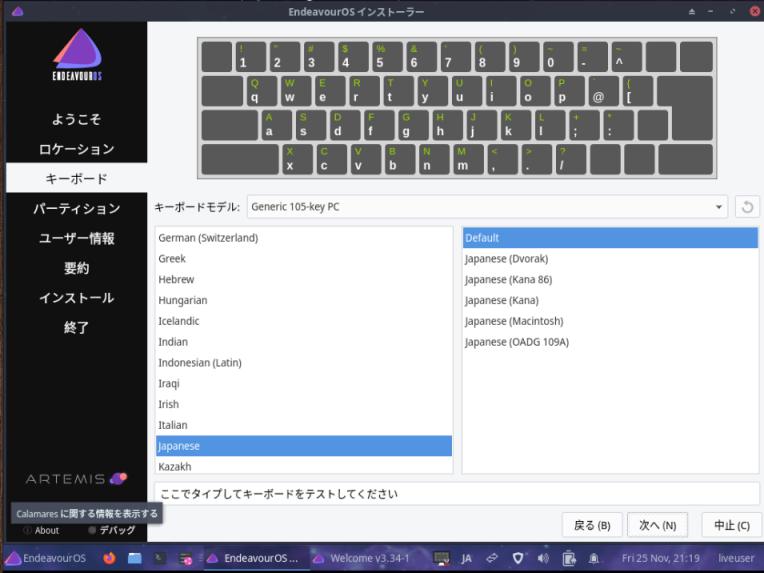Viewport: 764px width, 573px height.
Task: Click the keyboard test input field
Action: click(457, 494)
